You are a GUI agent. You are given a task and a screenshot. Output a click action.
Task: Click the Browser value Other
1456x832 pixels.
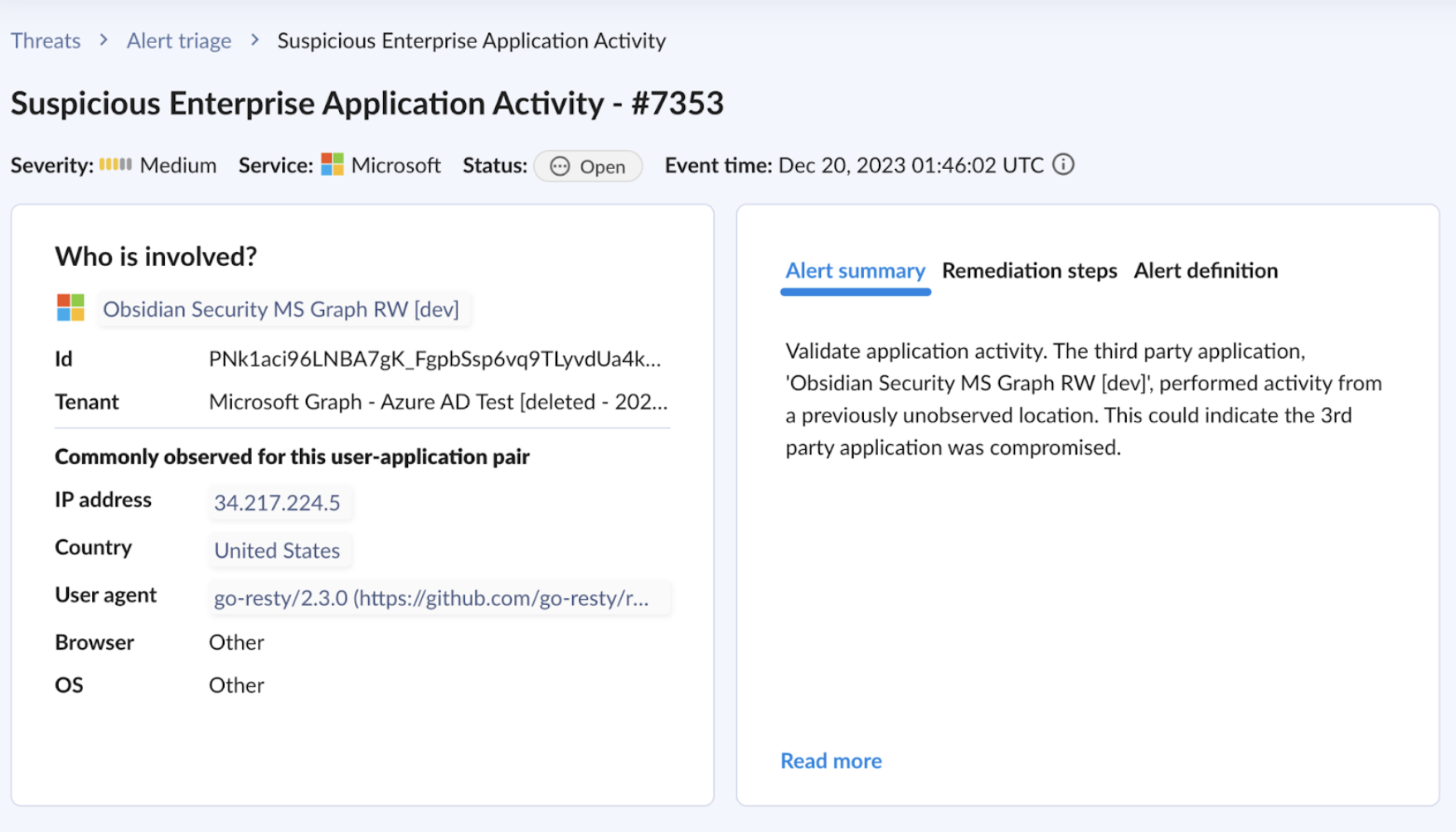[236, 642]
